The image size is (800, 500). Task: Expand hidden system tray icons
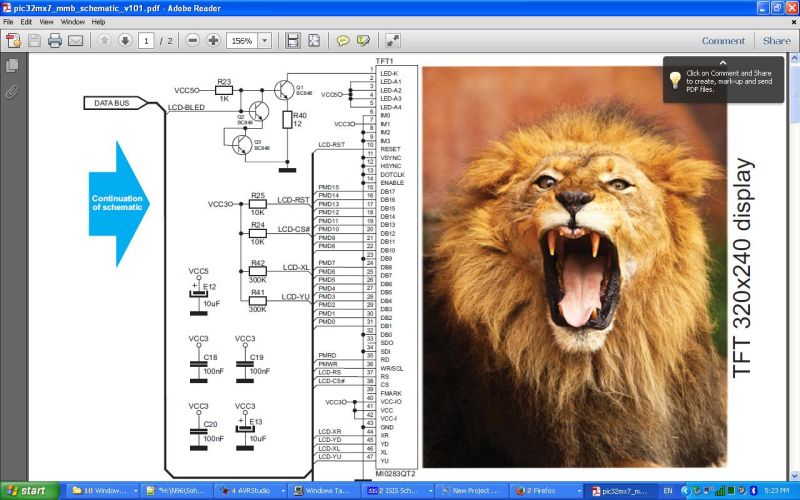[686, 491]
